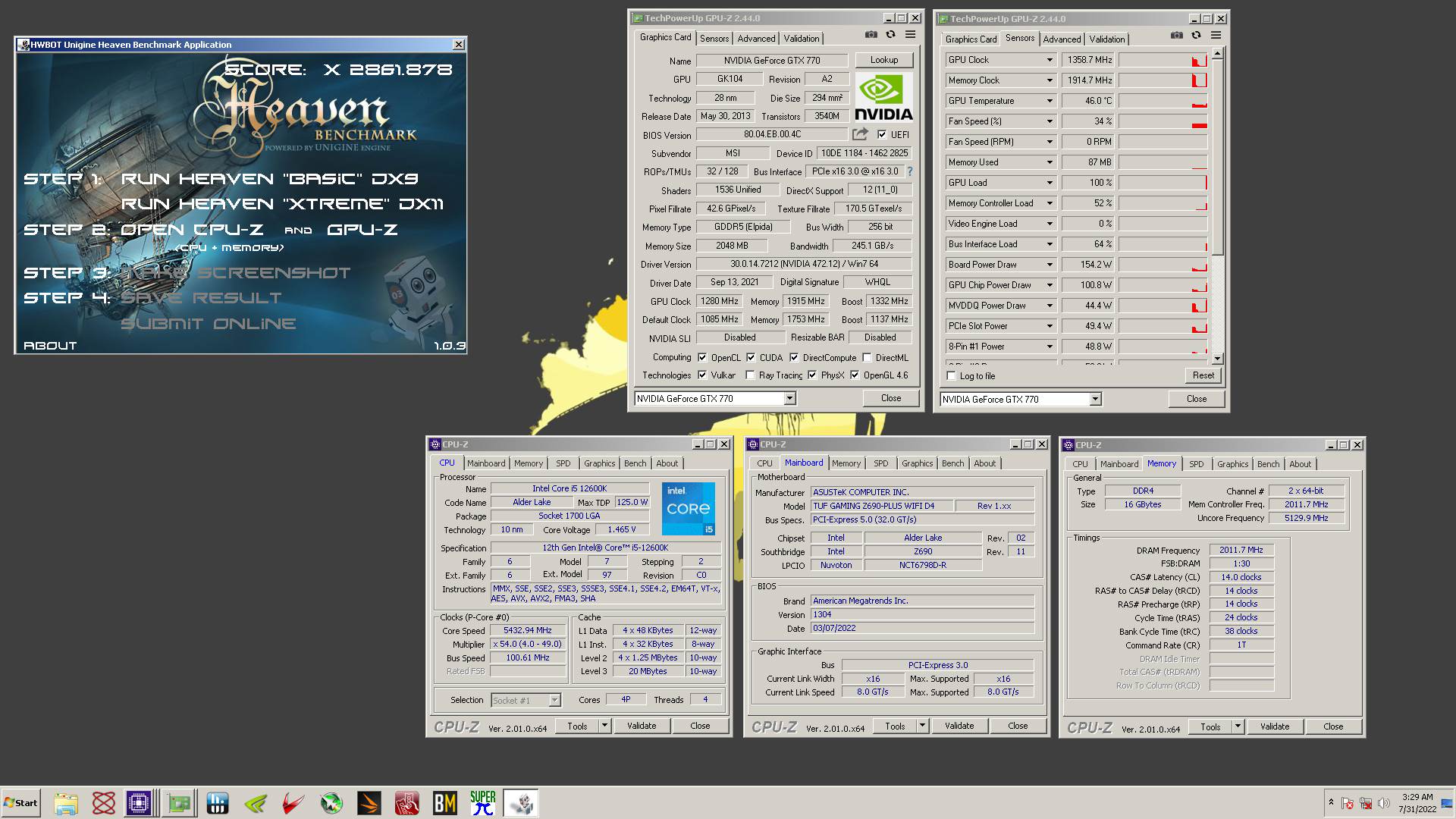Open the Super Pi taskbar icon

tap(483, 803)
